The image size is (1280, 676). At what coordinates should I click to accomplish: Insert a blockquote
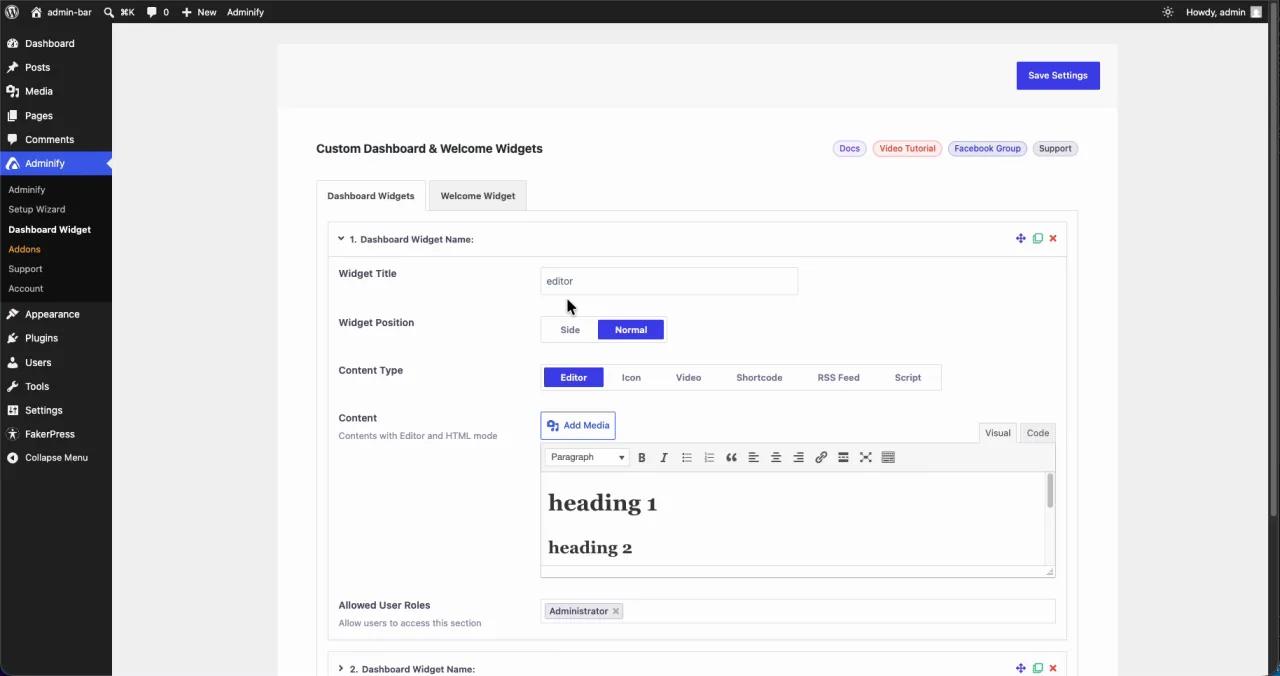coord(731,457)
